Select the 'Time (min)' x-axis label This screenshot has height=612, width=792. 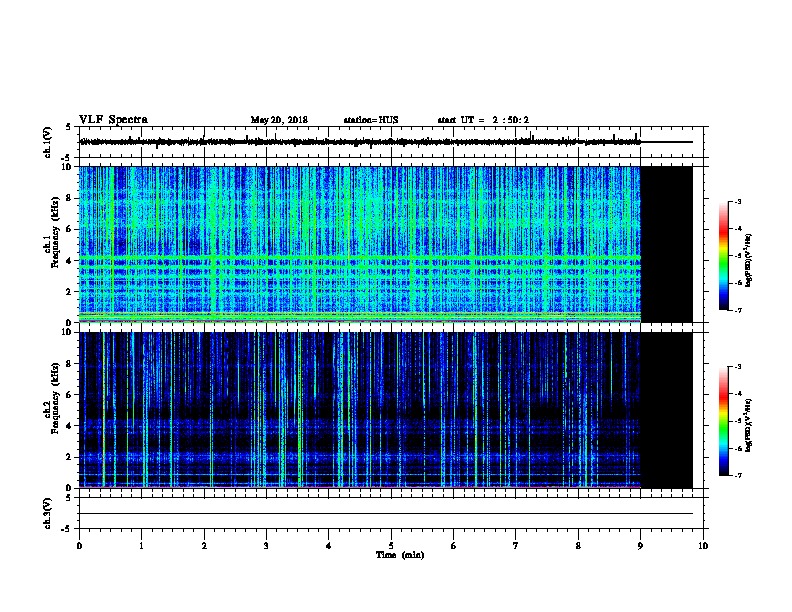[x=400, y=555]
